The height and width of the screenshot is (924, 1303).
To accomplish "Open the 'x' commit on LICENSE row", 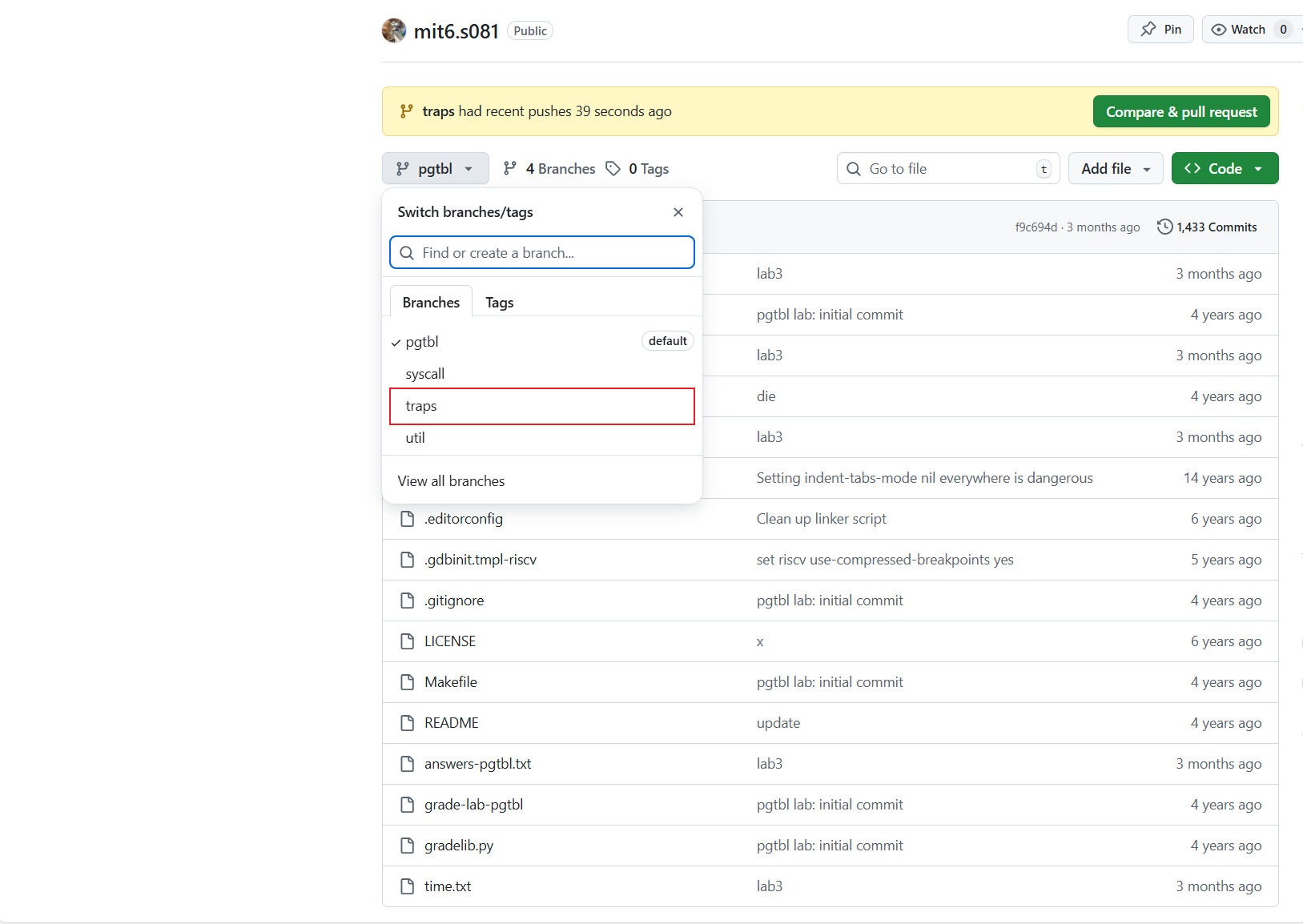I will coord(760,642).
